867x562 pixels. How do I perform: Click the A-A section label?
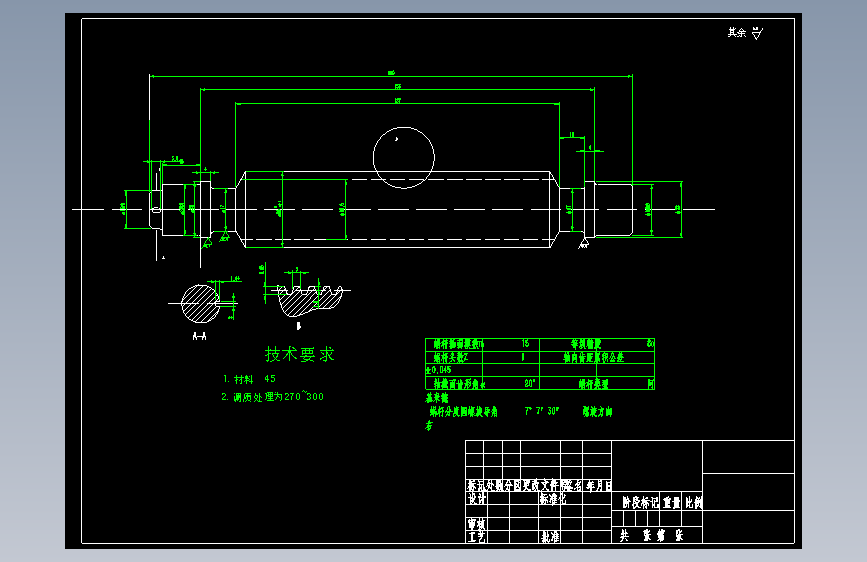coord(199,336)
